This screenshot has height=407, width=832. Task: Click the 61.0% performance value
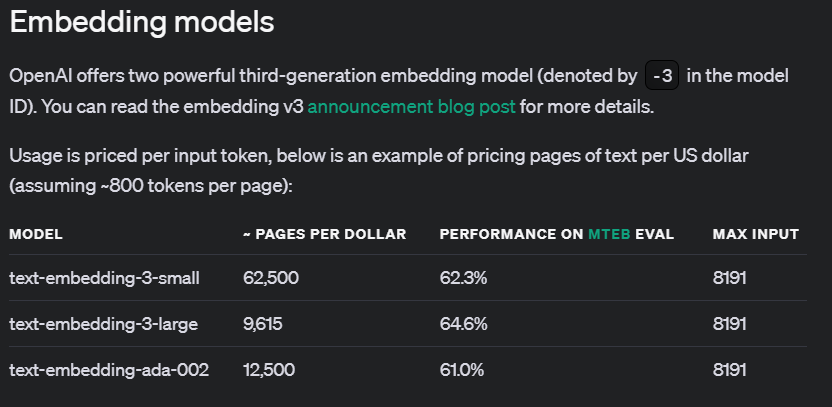point(462,370)
